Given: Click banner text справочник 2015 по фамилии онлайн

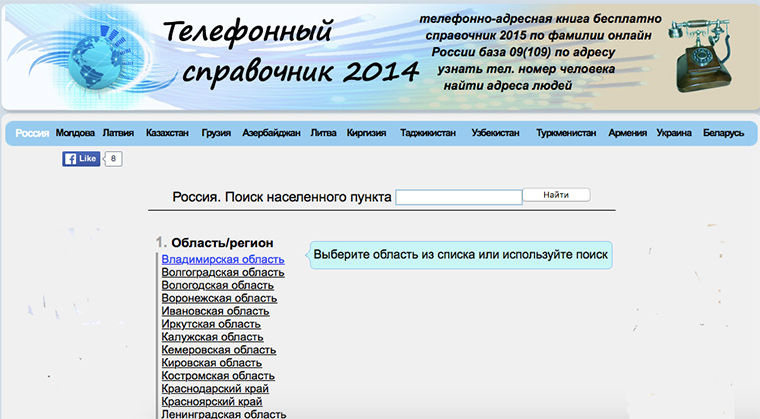Looking at the screenshot, I should pyautogui.click(x=538, y=35).
